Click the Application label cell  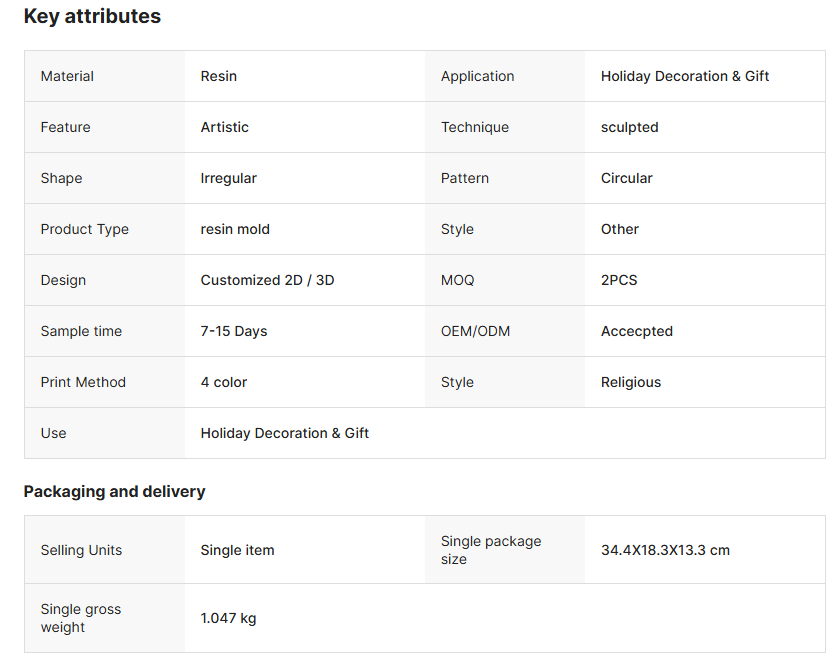point(477,76)
